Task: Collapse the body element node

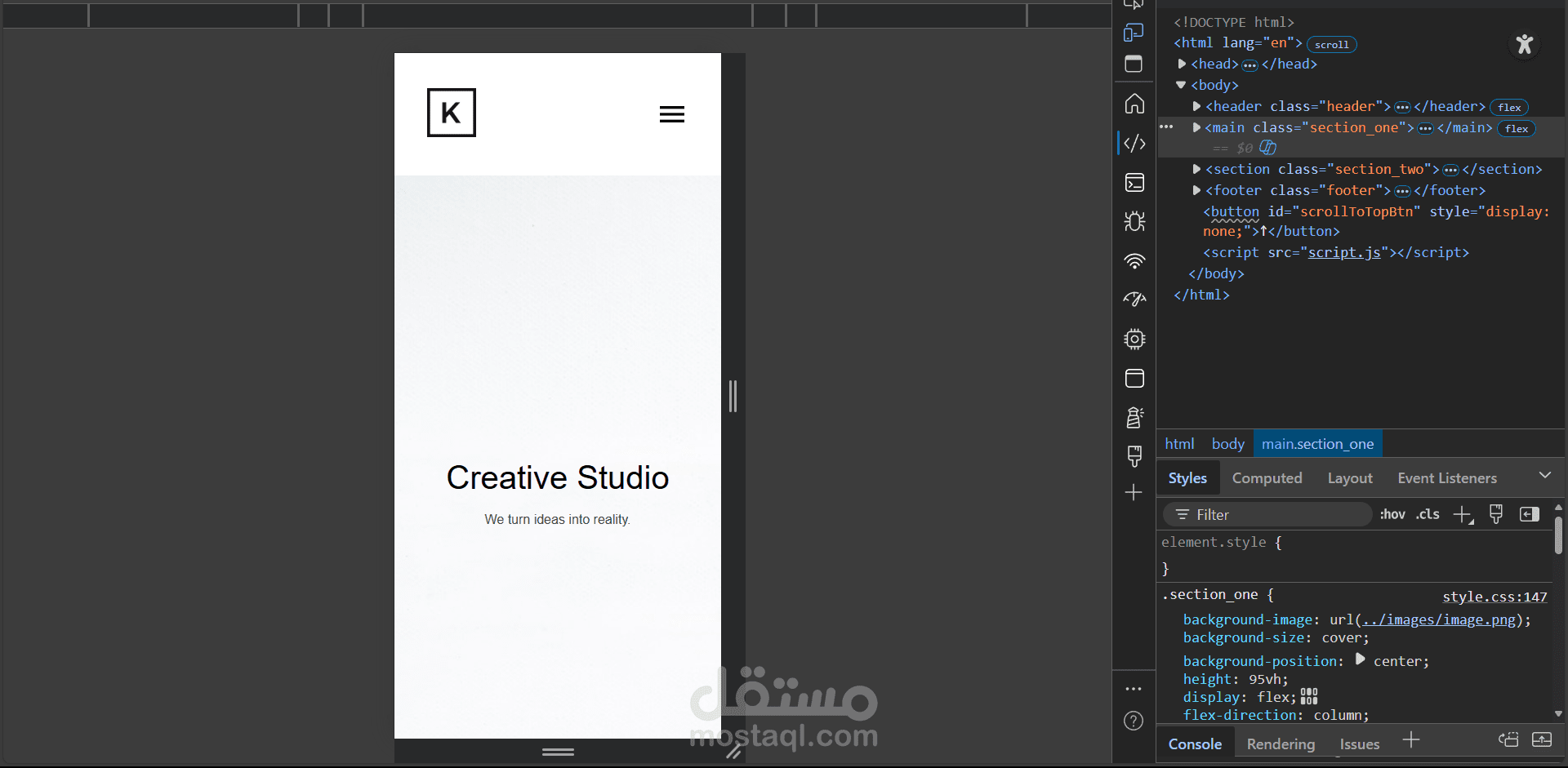Action: click(1181, 85)
